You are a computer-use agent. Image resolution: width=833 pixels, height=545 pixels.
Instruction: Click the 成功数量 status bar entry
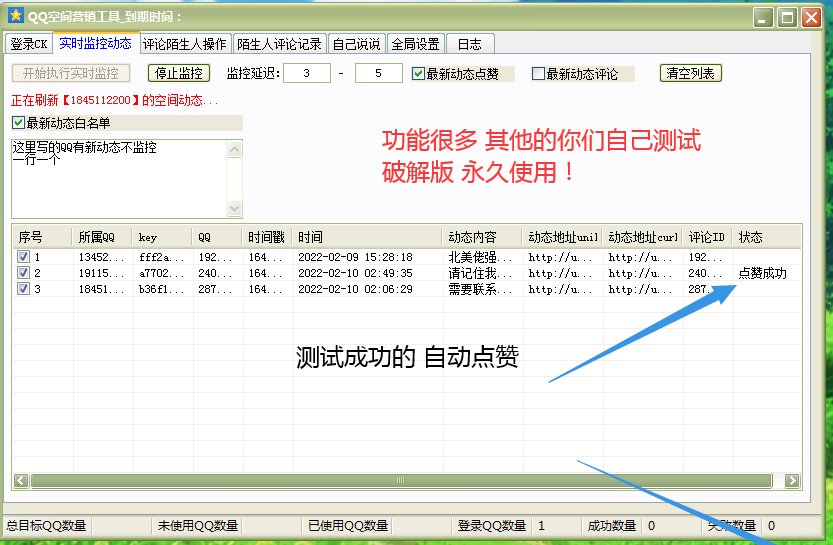pyautogui.click(x=612, y=526)
